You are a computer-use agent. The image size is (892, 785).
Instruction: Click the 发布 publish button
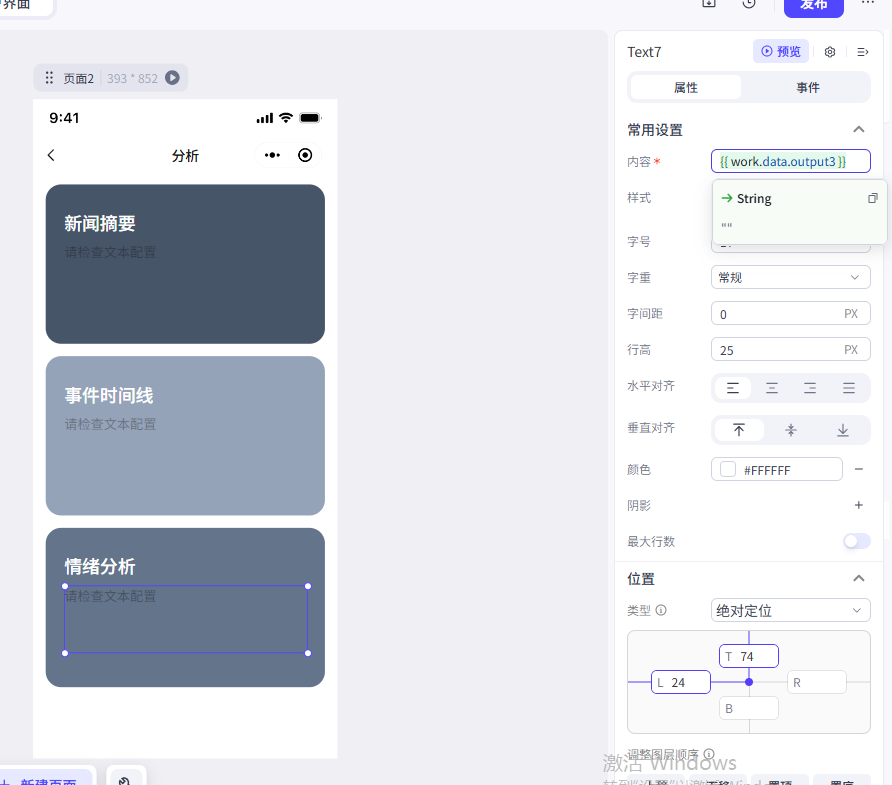pyautogui.click(x=813, y=5)
